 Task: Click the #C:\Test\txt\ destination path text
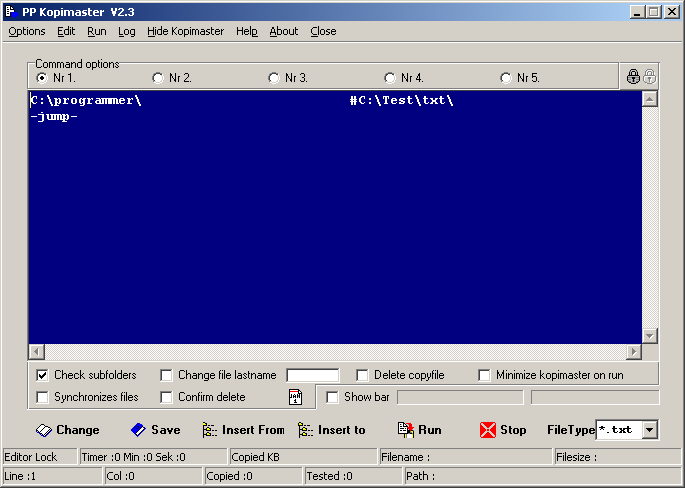(x=401, y=100)
